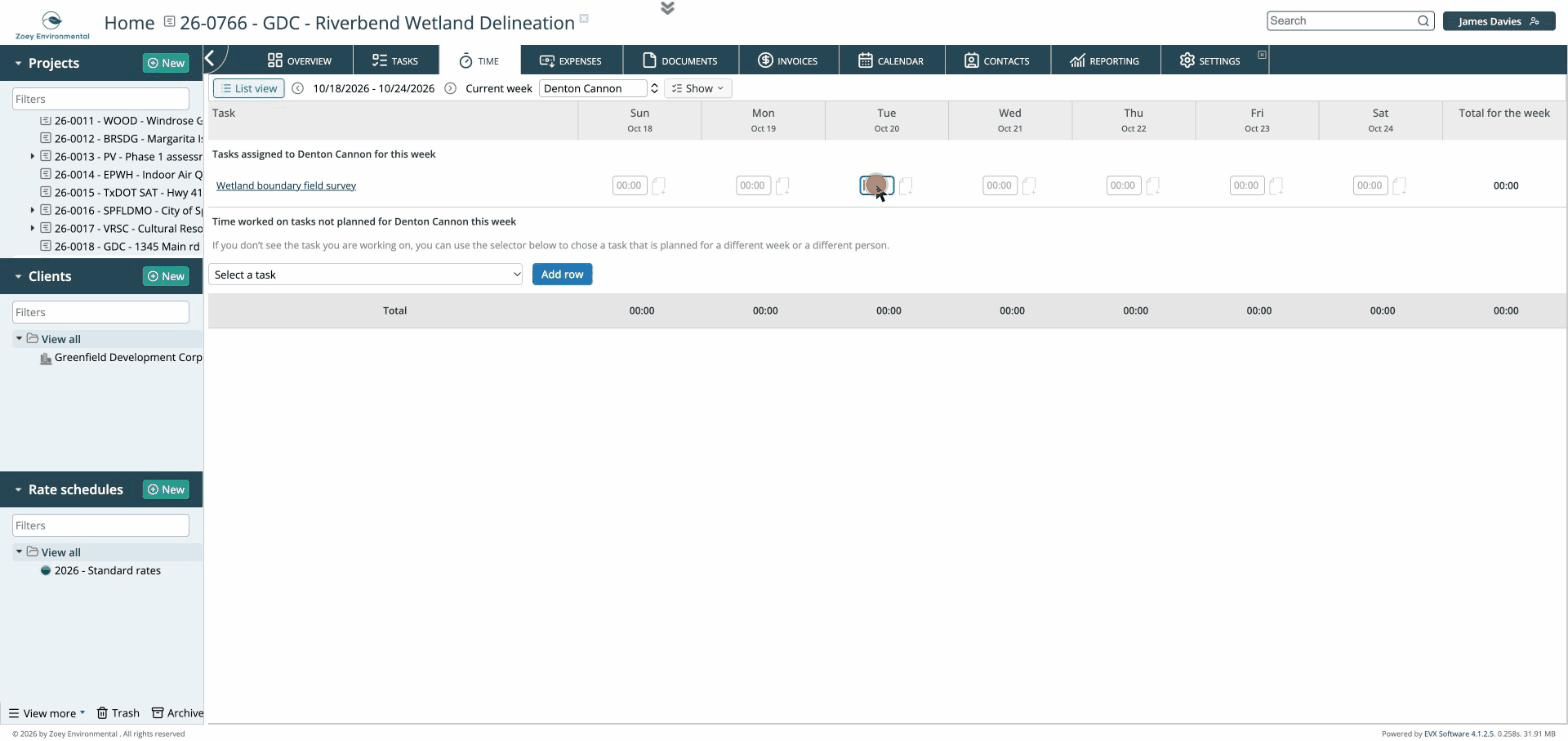
Task: Collapse the Rate schedules panel
Action: (x=18, y=490)
